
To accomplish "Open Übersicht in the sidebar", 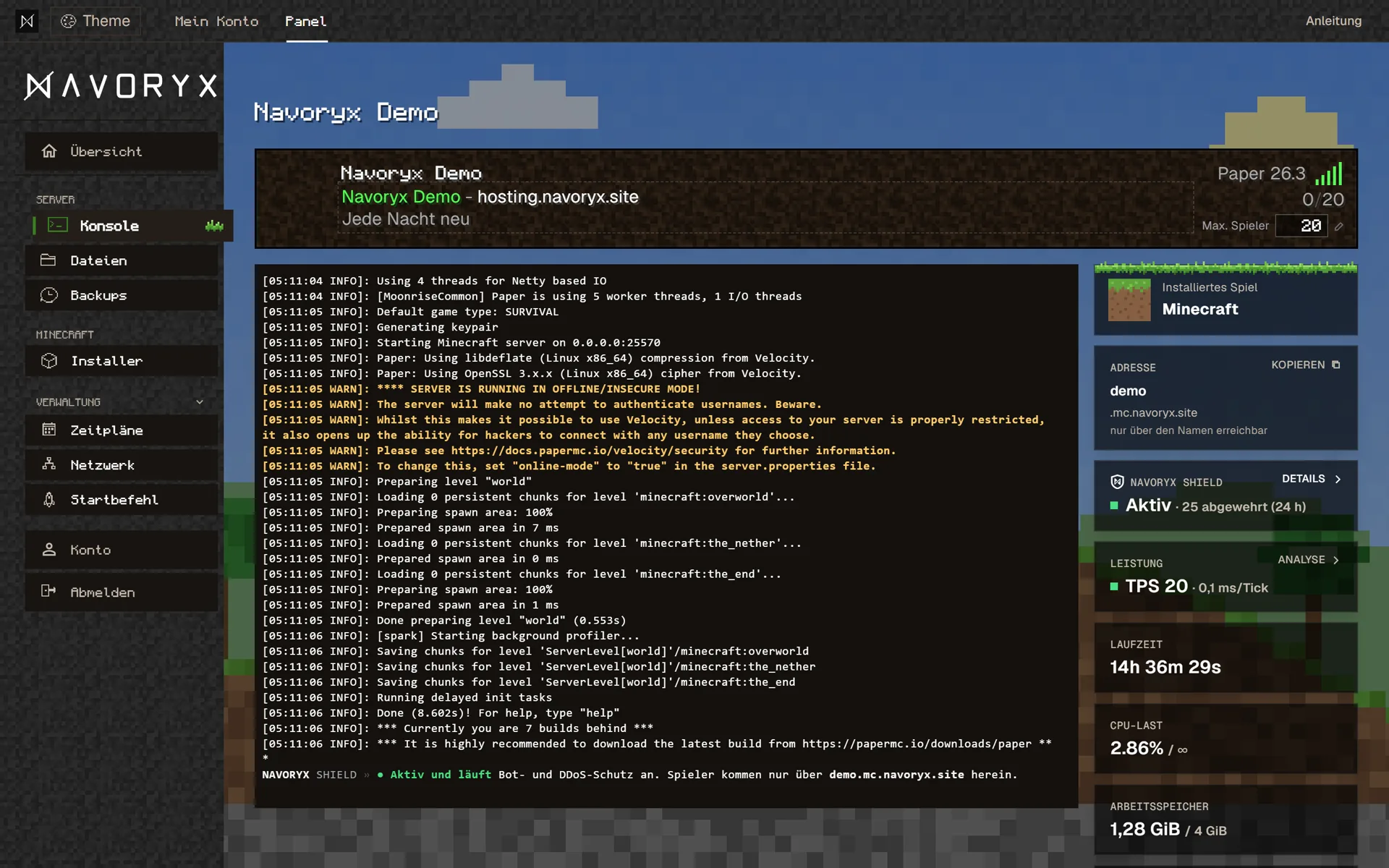I will [x=122, y=151].
